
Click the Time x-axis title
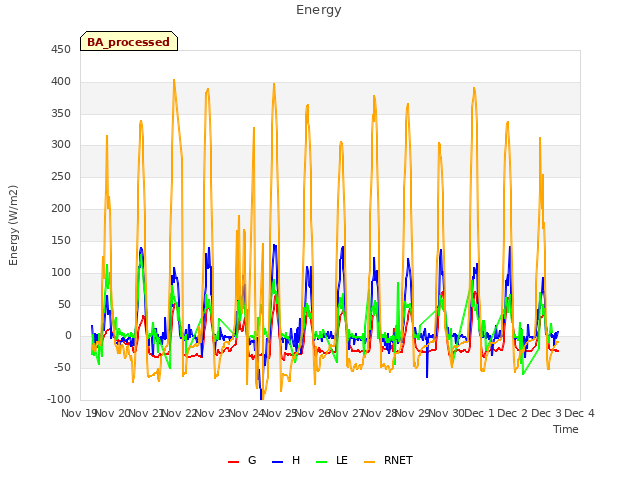[x=566, y=429]
